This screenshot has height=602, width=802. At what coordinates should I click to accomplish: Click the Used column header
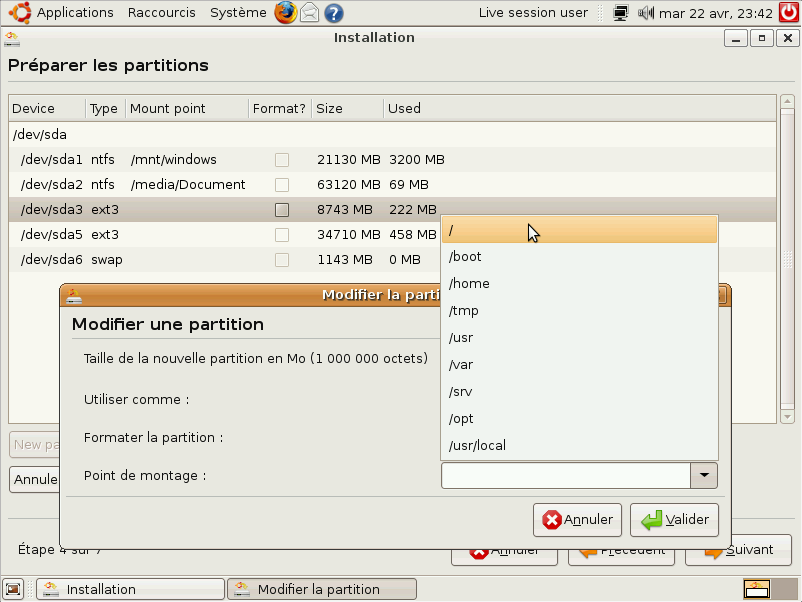(x=580, y=108)
